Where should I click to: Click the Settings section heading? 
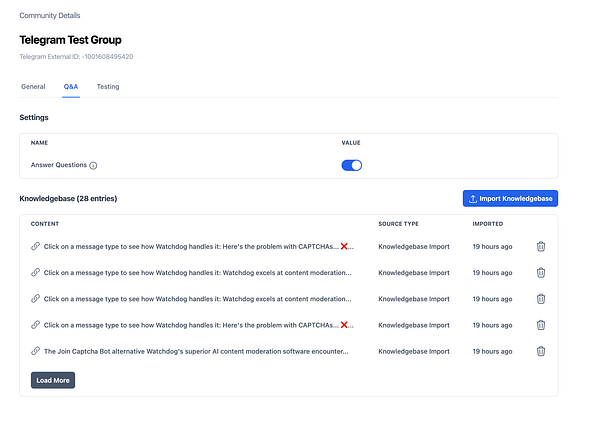click(34, 118)
